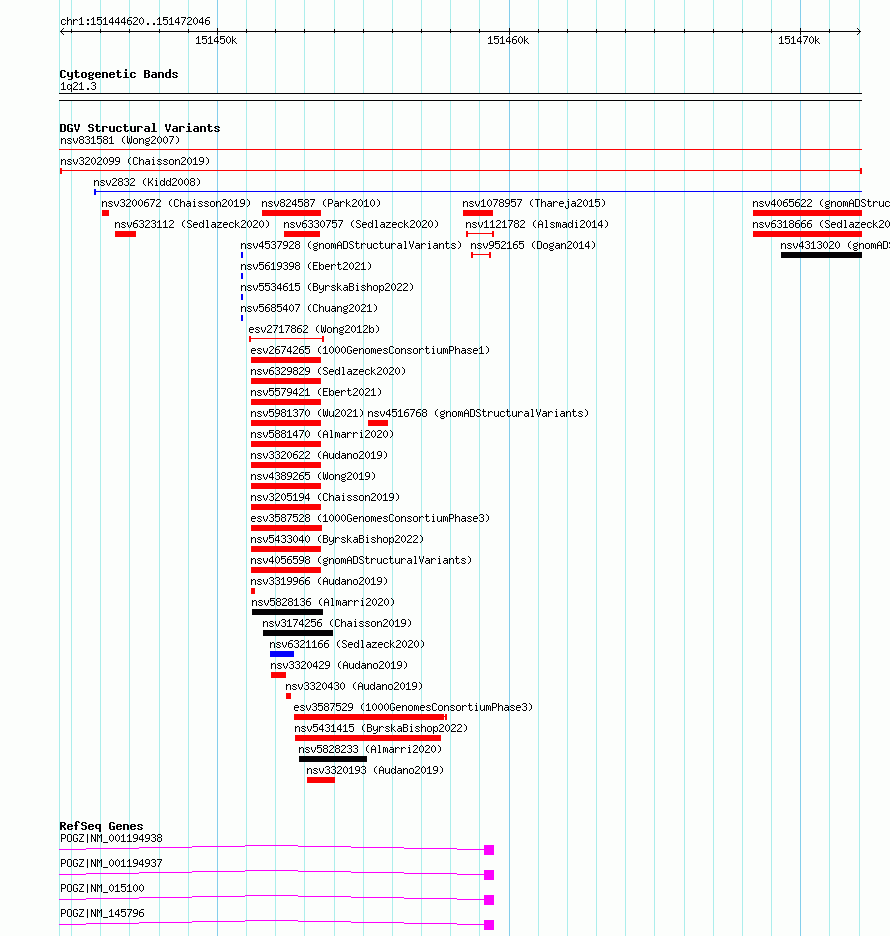The height and width of the screenshot is (936, 890).
Task: Select nsv6321166 (Sedlazeck2020) label
Action: tap(347, 644)
